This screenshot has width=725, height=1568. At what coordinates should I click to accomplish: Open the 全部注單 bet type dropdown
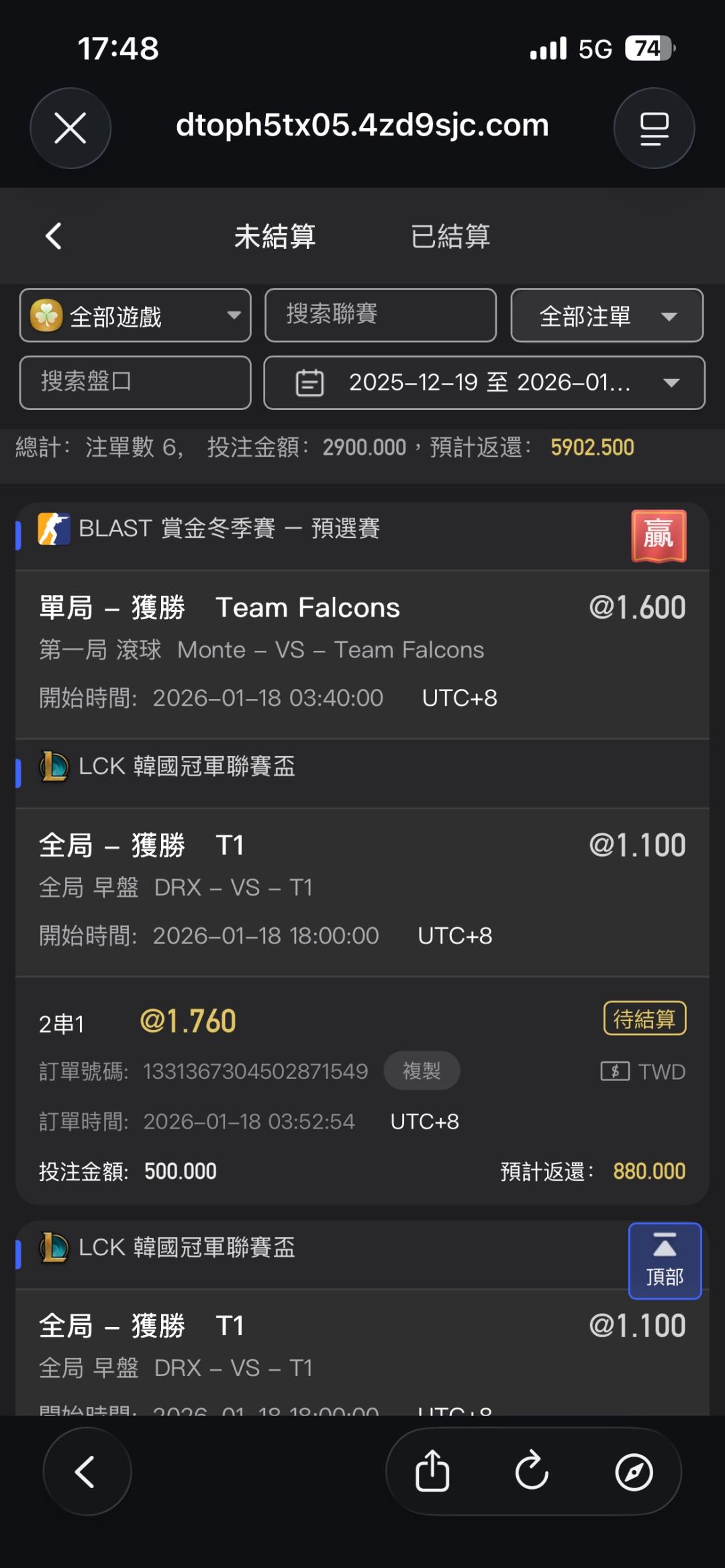tap(607, 315)
